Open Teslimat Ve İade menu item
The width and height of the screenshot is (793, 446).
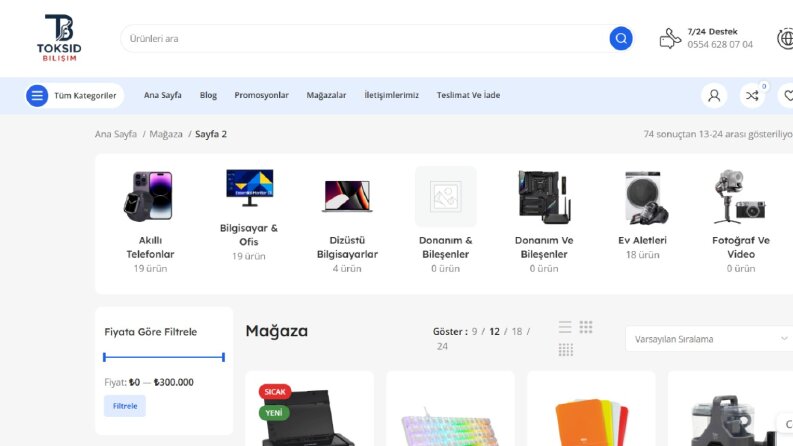pyautogui.click(x=468, y=95)
